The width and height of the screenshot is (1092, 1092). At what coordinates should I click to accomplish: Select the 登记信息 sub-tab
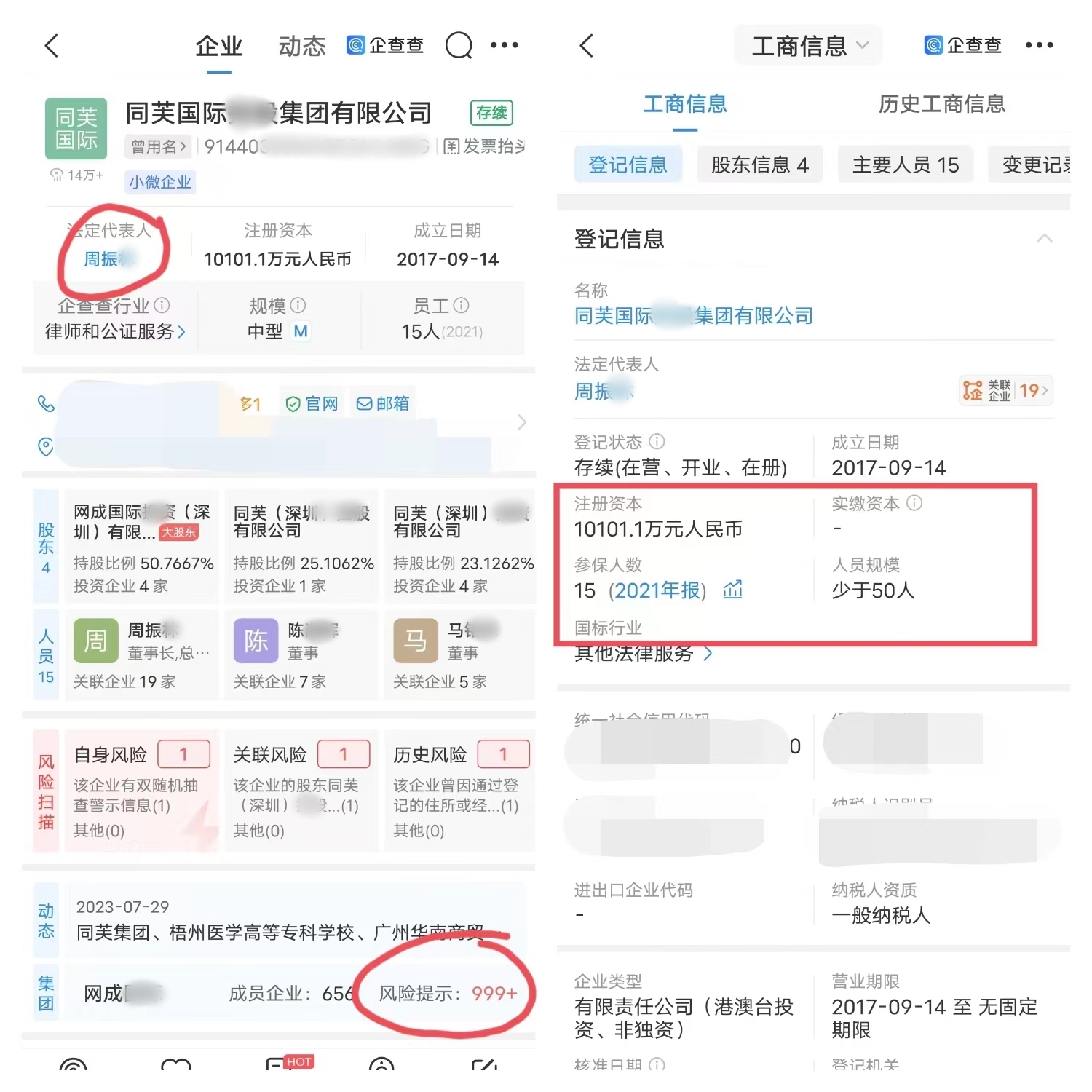[628, 165]
